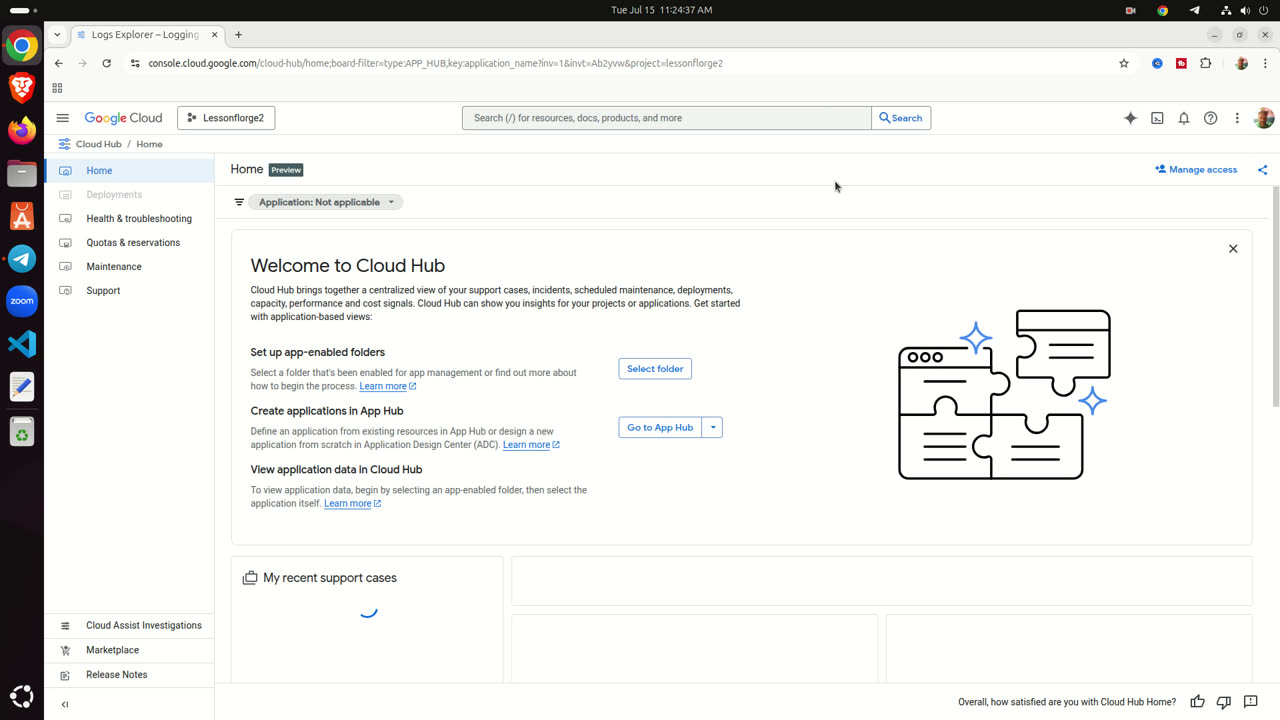1280x720 pixels.
Task: Open the three-dot settings and utilities menu
Action: (1237, 118)
